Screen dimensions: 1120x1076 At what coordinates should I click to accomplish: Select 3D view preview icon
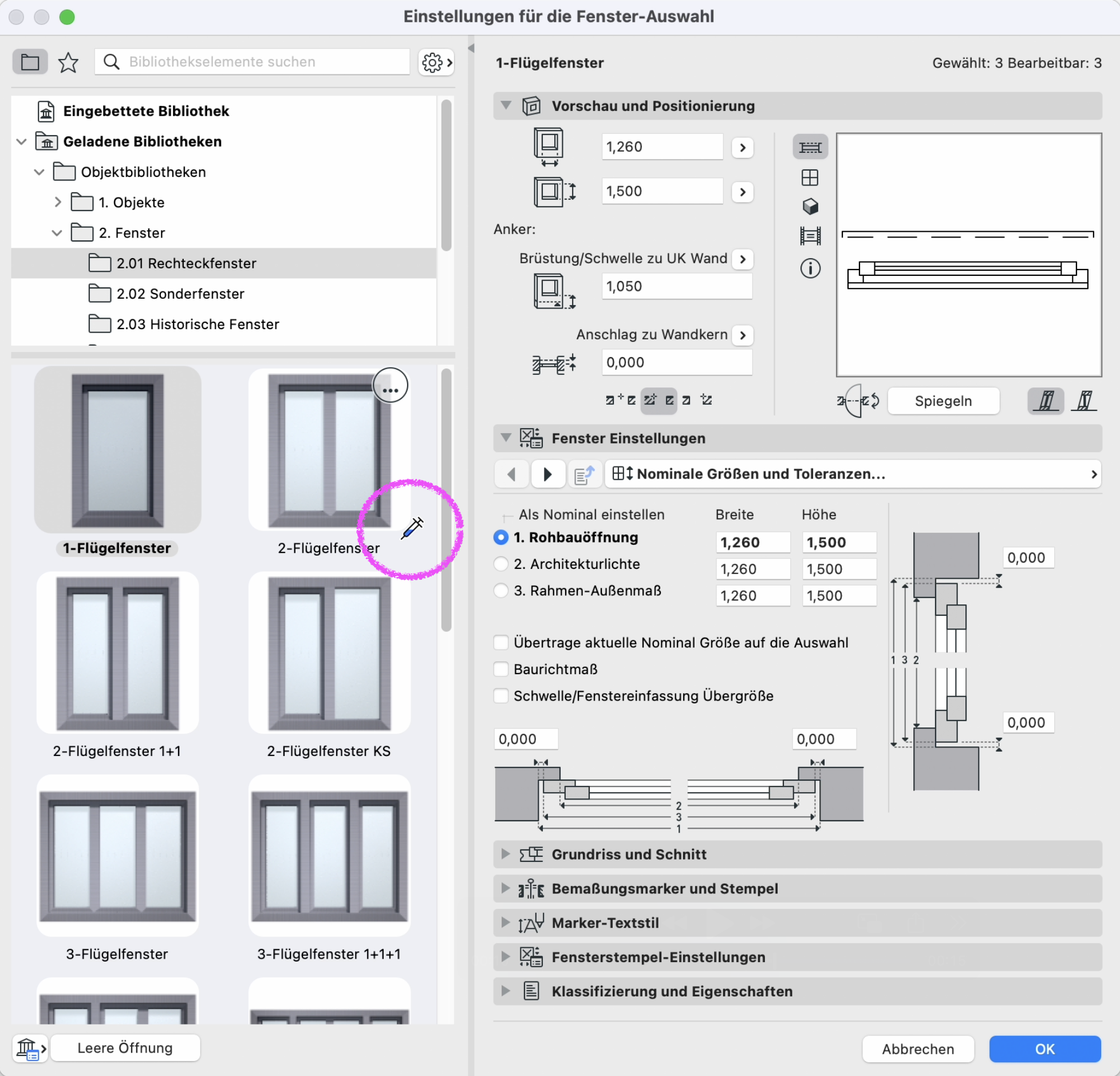[810, 207]
